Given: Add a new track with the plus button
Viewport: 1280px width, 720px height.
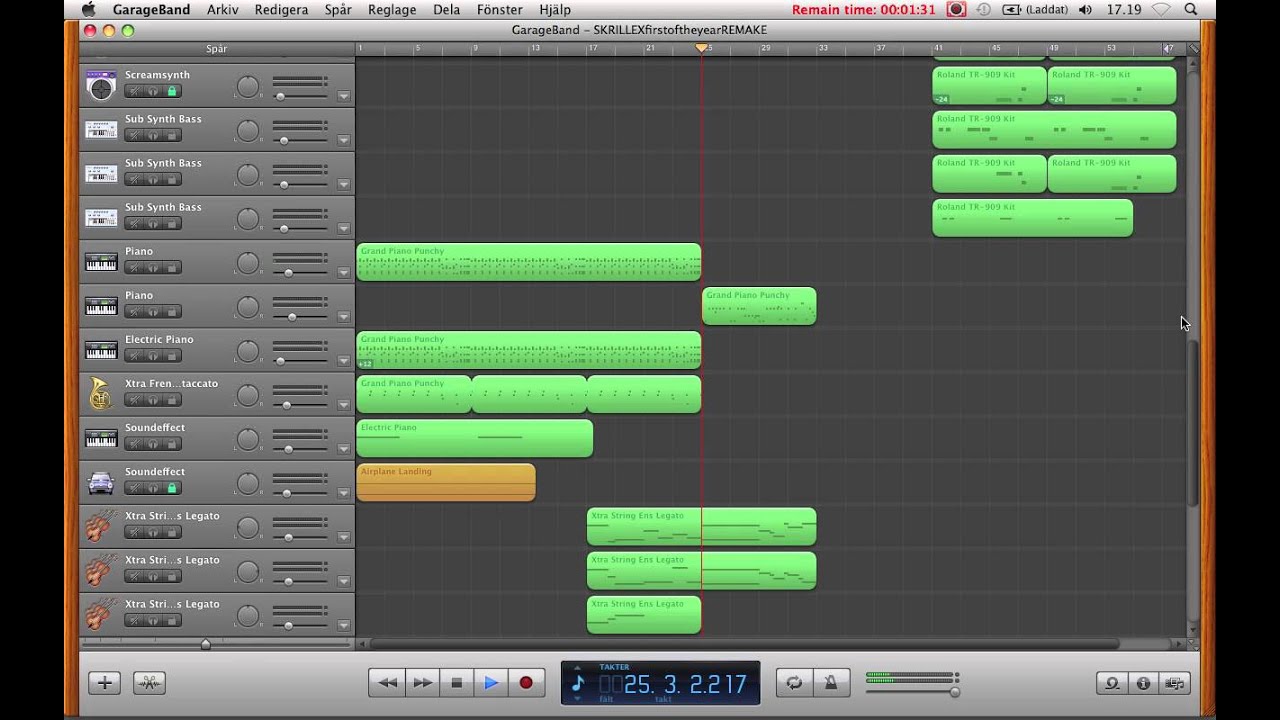Looking at the screenshot, I should [x=104, y=683].
